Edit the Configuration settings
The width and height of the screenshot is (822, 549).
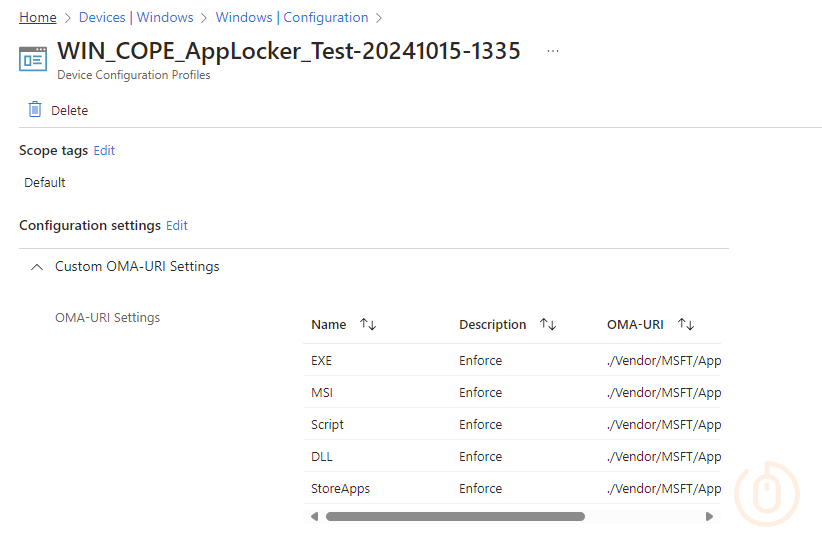(x=177, y=225)
